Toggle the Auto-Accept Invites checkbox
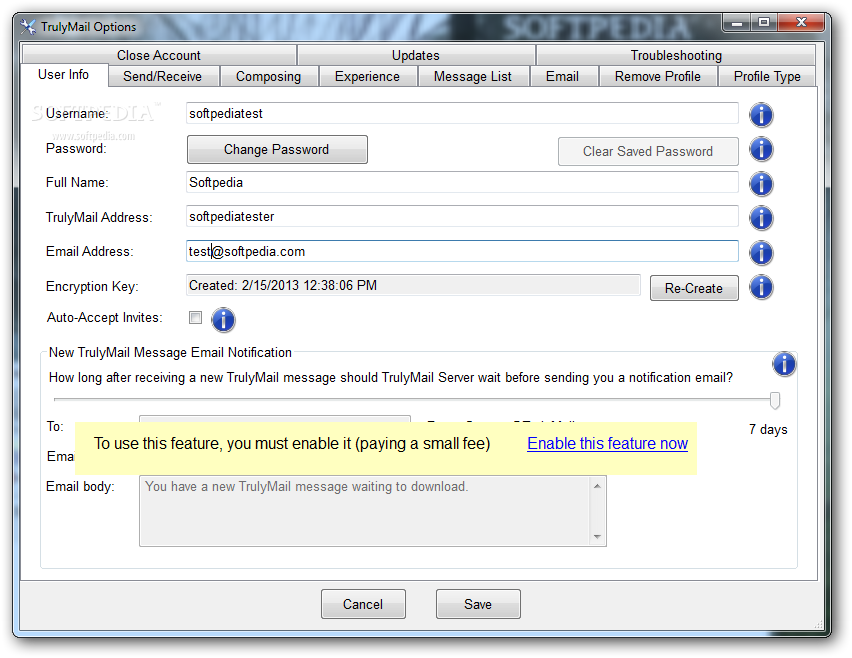852x658 pixels. 195,317
